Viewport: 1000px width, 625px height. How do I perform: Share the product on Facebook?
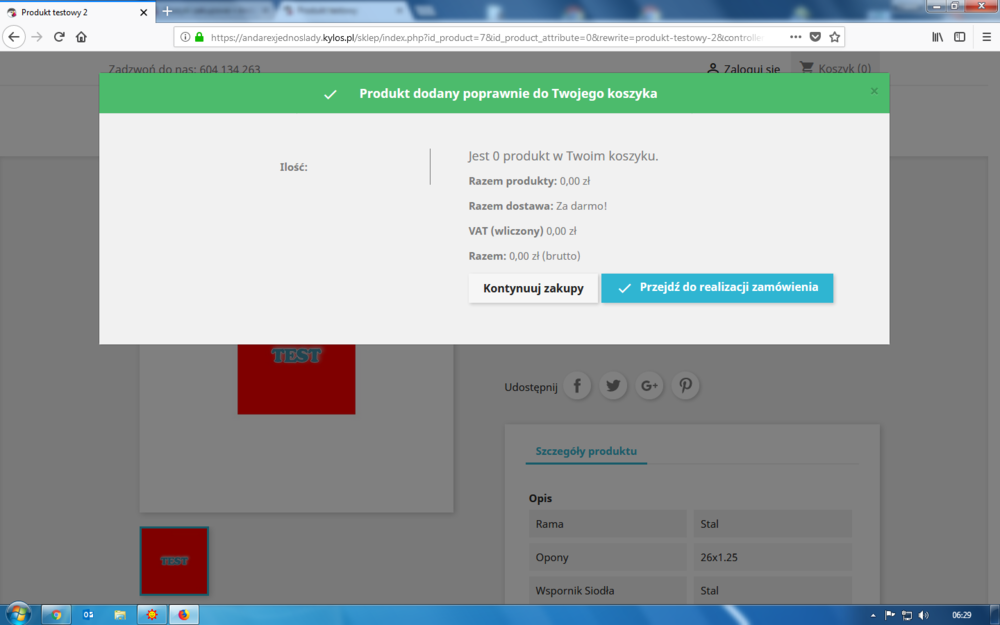tap(577, 385)
